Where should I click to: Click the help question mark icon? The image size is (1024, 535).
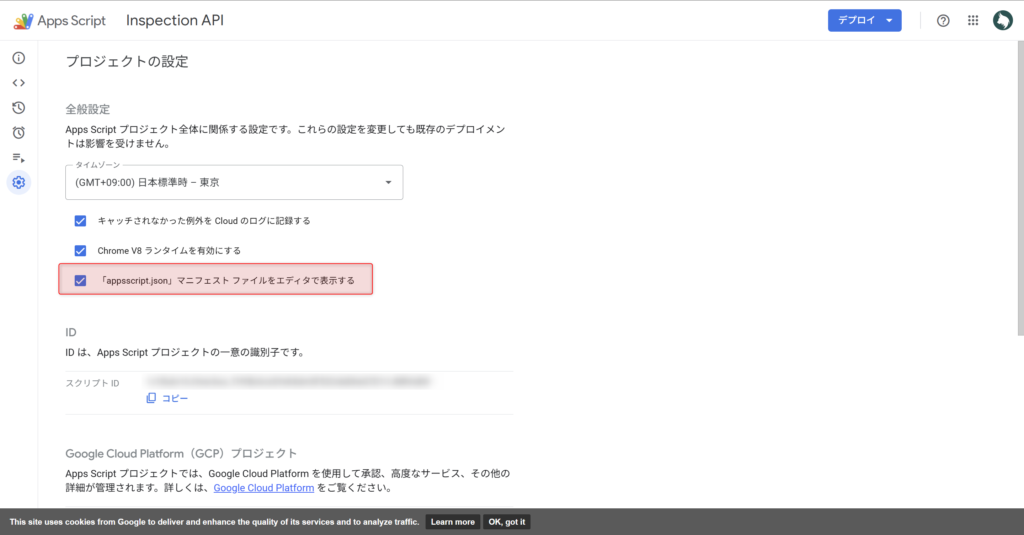(943, 21)
